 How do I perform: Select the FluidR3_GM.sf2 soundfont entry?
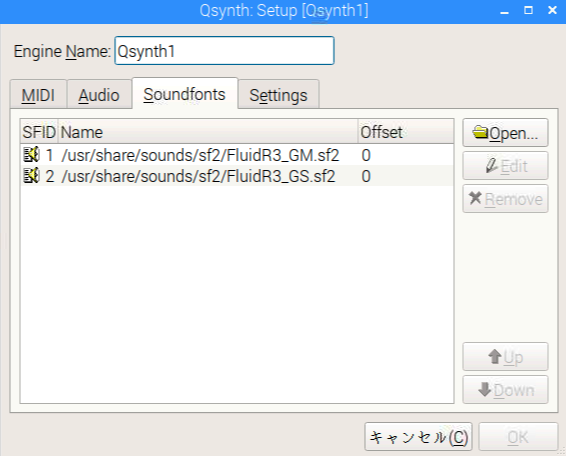tap(237, 155)
